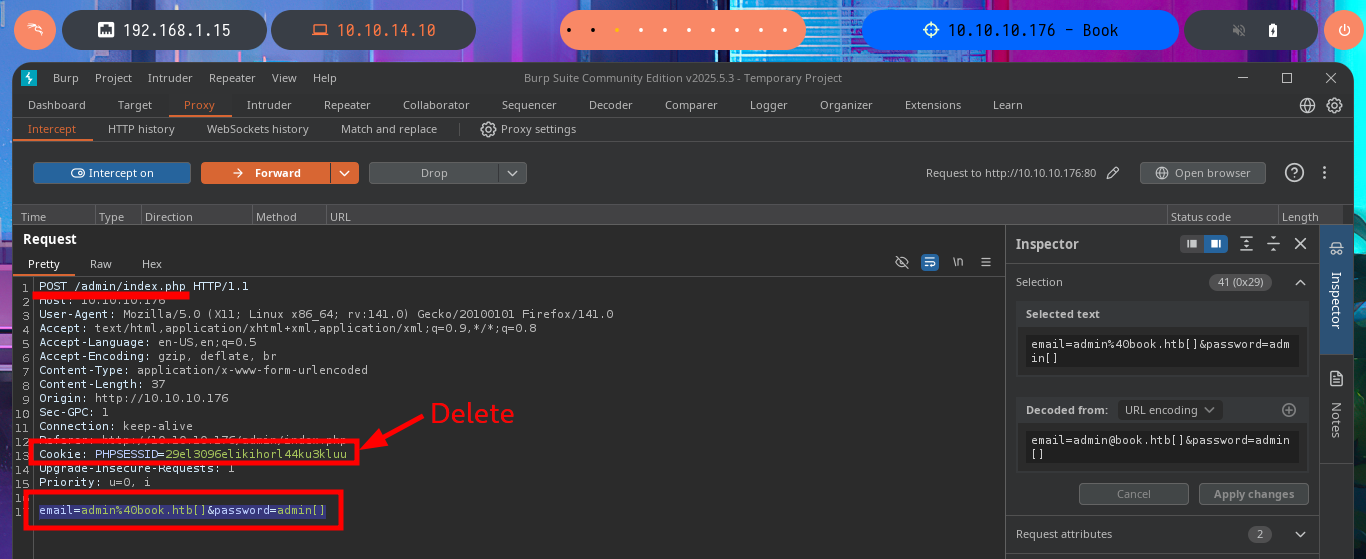
Task: Open the three-dot more options menu
Action: pos(1324,173)
